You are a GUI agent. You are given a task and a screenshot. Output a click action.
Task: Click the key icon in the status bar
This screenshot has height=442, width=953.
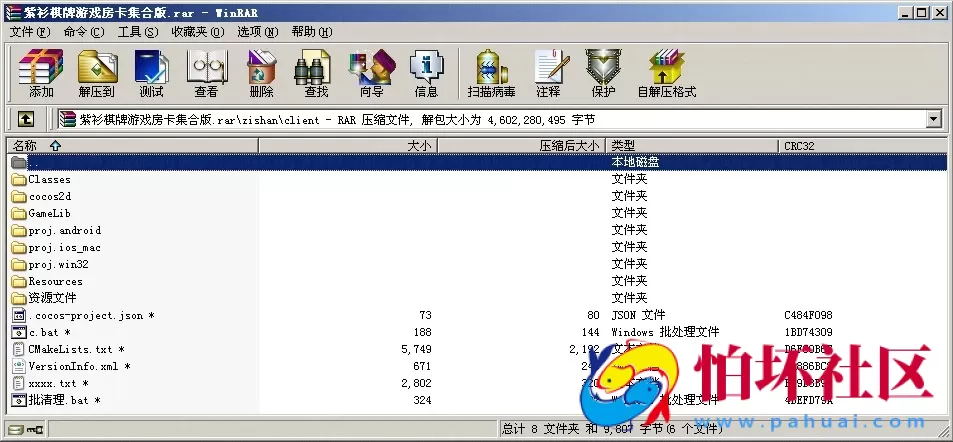[34, 430]
